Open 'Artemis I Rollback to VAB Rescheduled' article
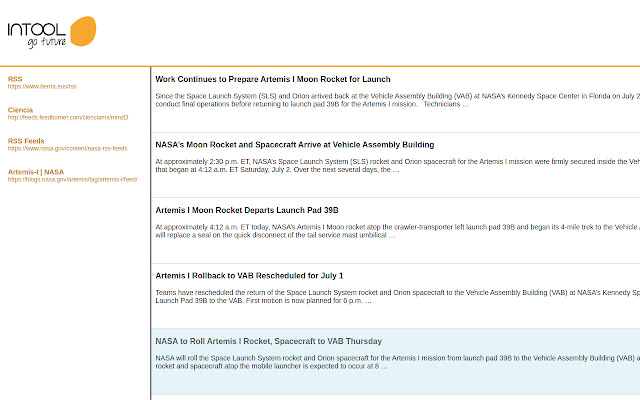Screen dimensions: 640x400 point(249,276)
